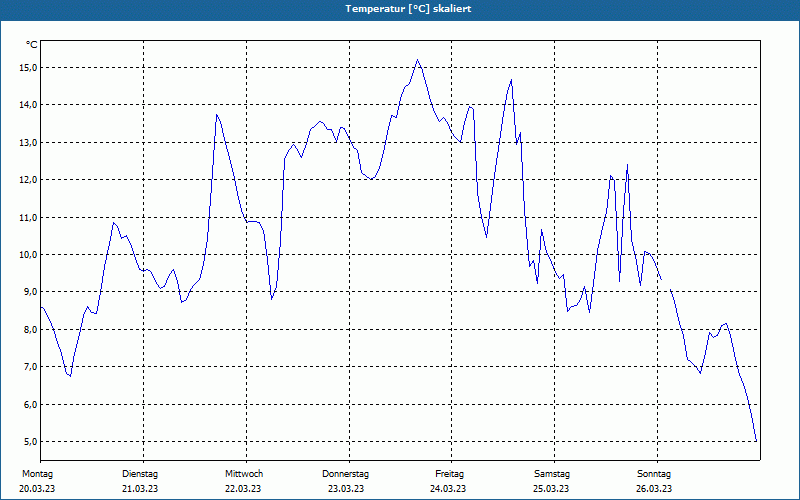
Task: Select the 'Mittwoch' day label
Action: [244, 474]
